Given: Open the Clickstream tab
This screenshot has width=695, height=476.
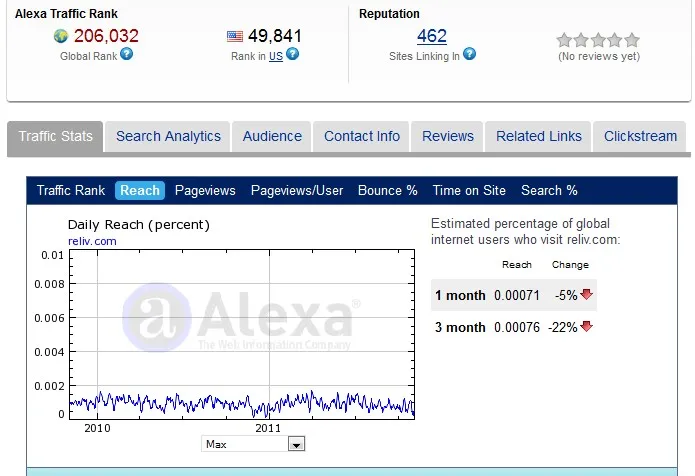Looking at the screenshot, I should point(640,136).
